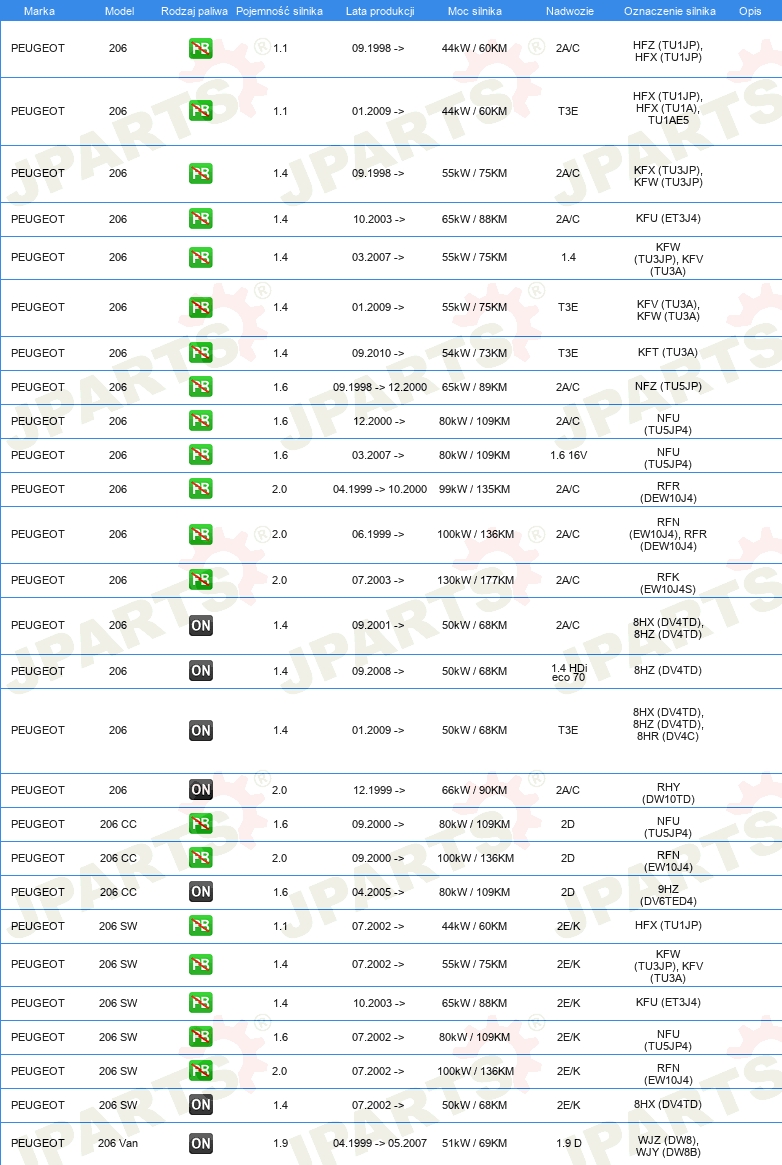Image resolution: width=782 pixels, height=1165 pixels.
Task: Click petrol icon for 206 1.4 03.2007 row
Action: pyautogui.click(x=201, y=258)
